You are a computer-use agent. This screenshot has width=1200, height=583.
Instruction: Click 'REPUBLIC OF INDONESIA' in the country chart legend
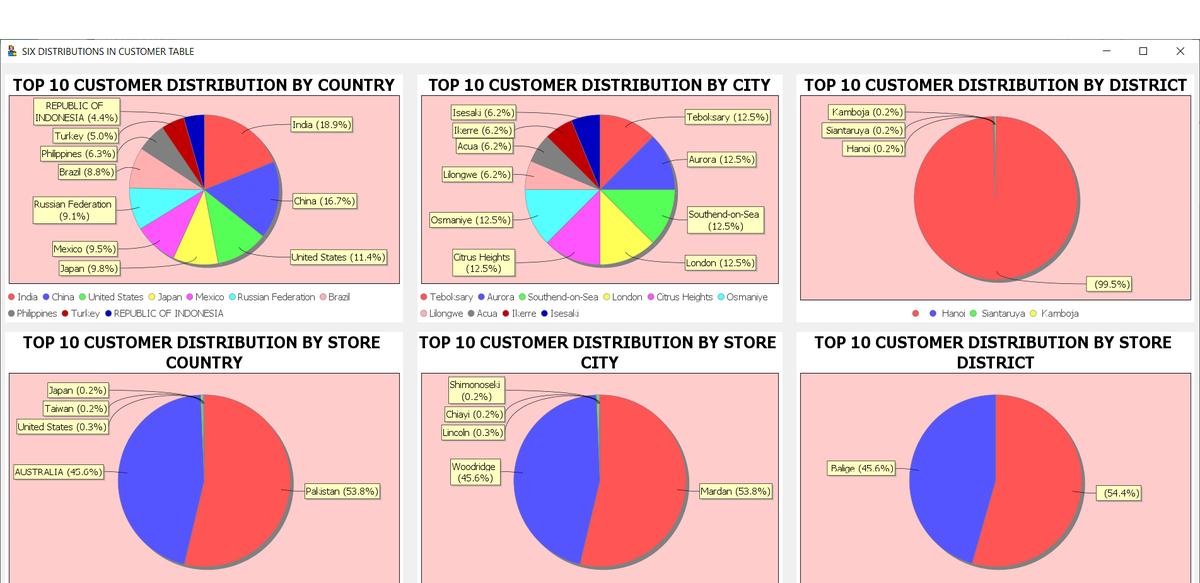click(168, 313)
